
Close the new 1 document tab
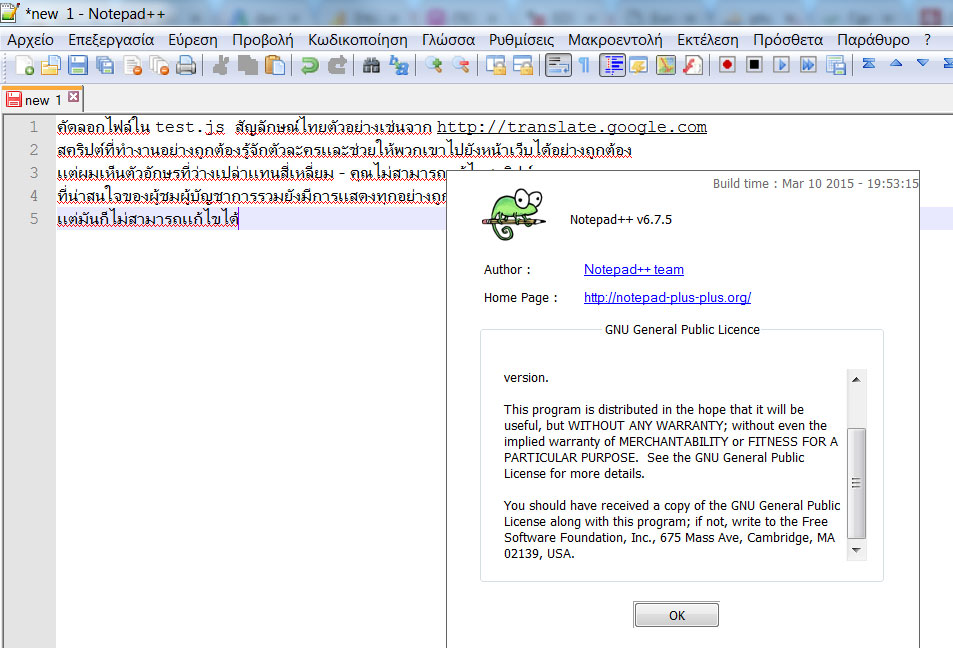pyautogui.click(x=74, y=97)
